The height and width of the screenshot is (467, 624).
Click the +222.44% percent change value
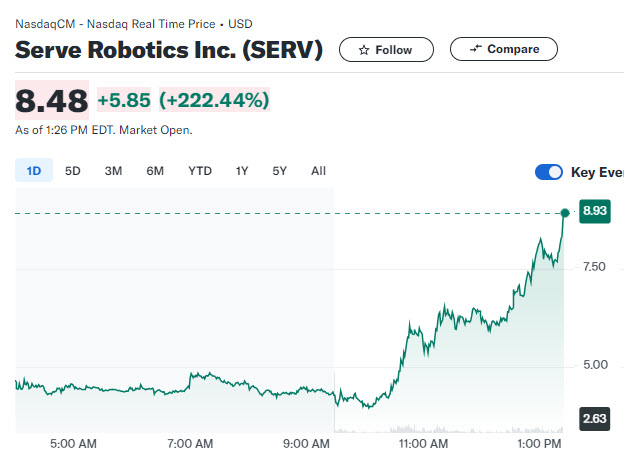pyautogui.click(x=214, y=100)
